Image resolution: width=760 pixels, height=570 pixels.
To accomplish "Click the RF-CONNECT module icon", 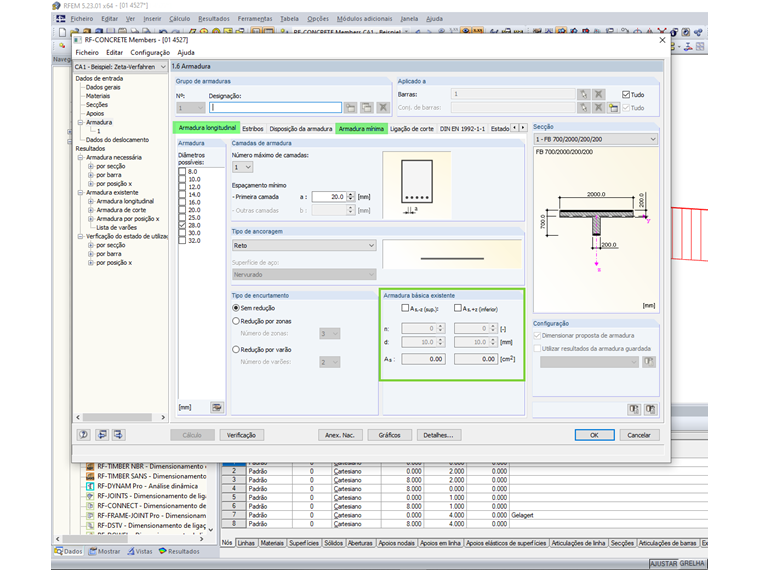I will pyautogui.click(x=90, y=506).
